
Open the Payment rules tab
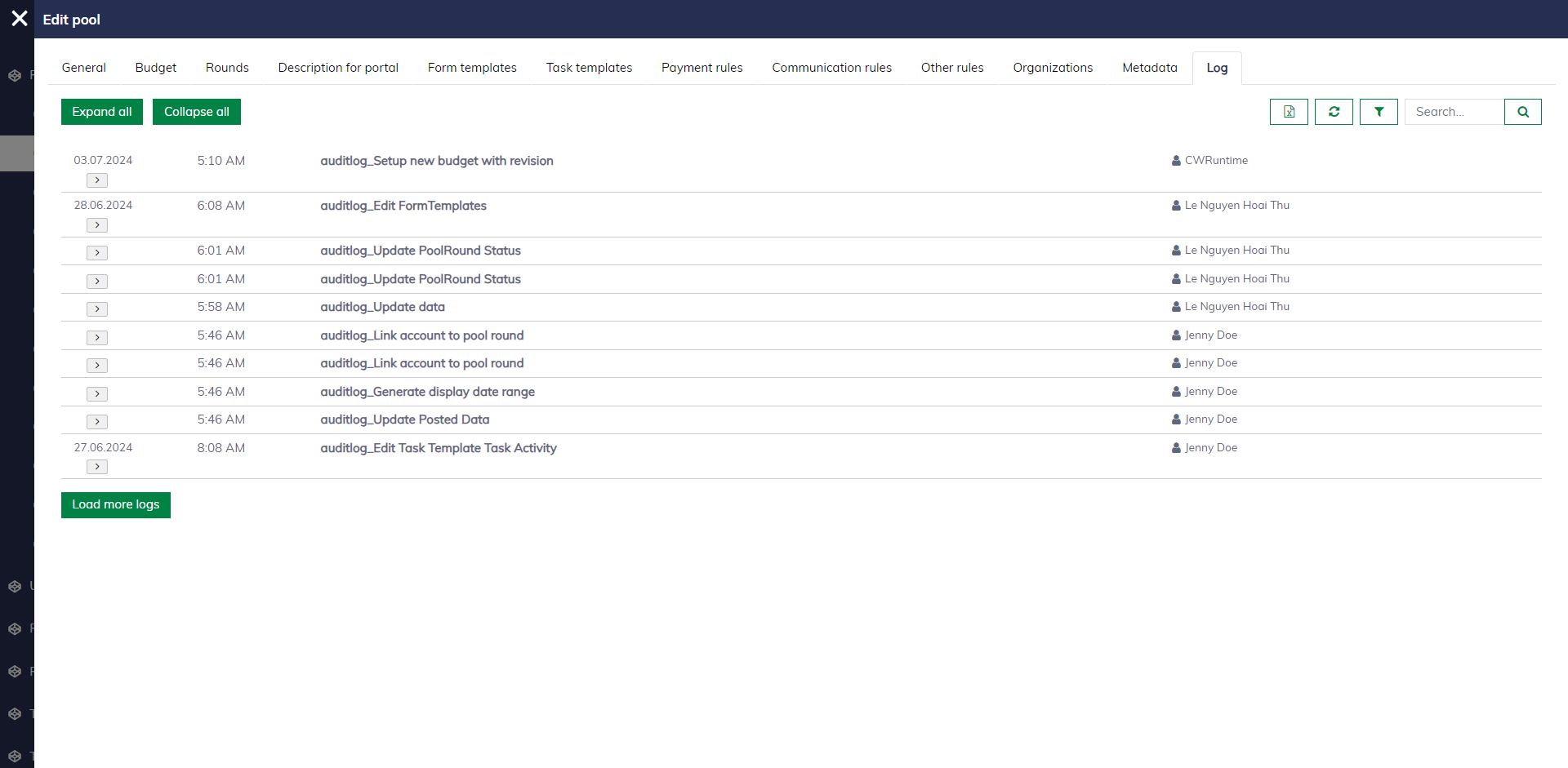tap(702, 68)
